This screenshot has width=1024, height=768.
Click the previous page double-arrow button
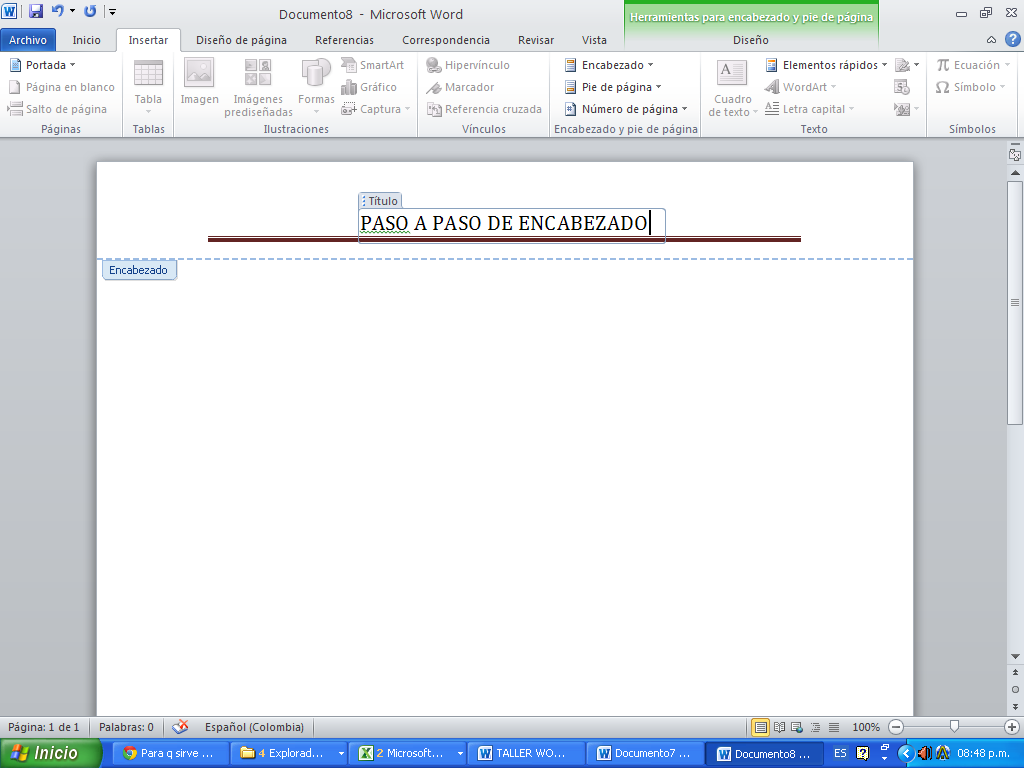[1015, 672]
